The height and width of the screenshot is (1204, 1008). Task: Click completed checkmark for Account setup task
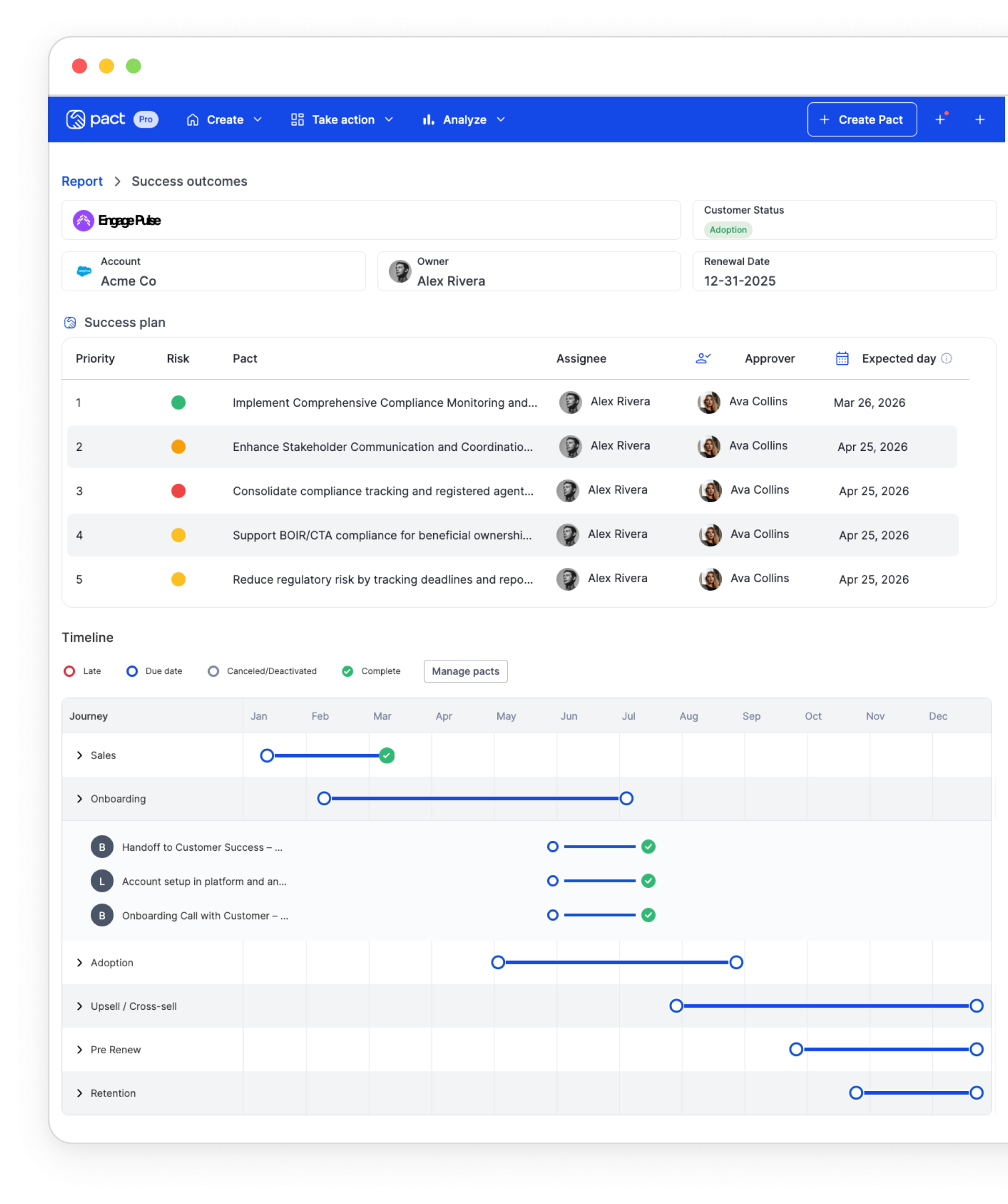tap(648, 881)
